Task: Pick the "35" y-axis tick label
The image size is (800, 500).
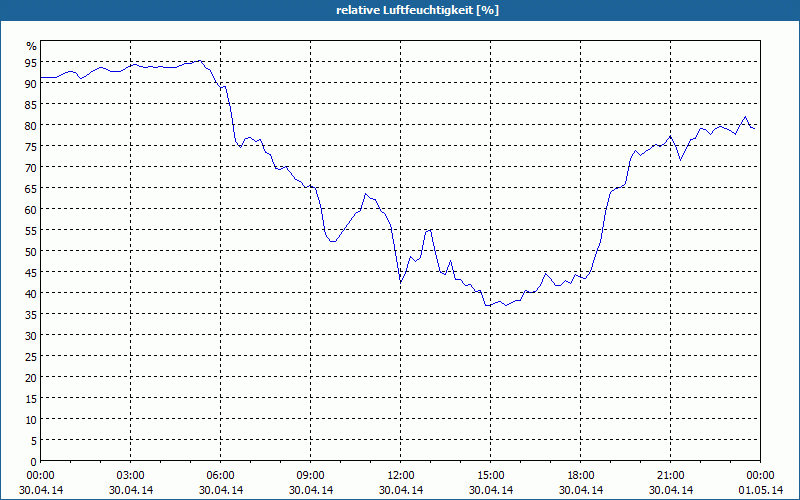Action: tap(31, 314)
